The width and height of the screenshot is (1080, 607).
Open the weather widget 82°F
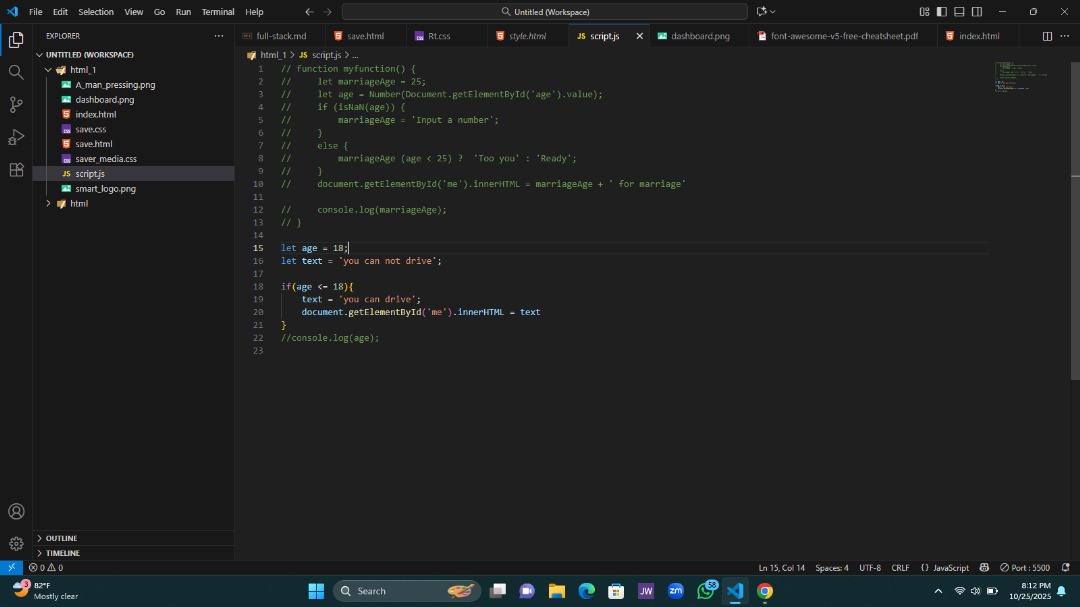pyautogui.click(x=44, y=591)
